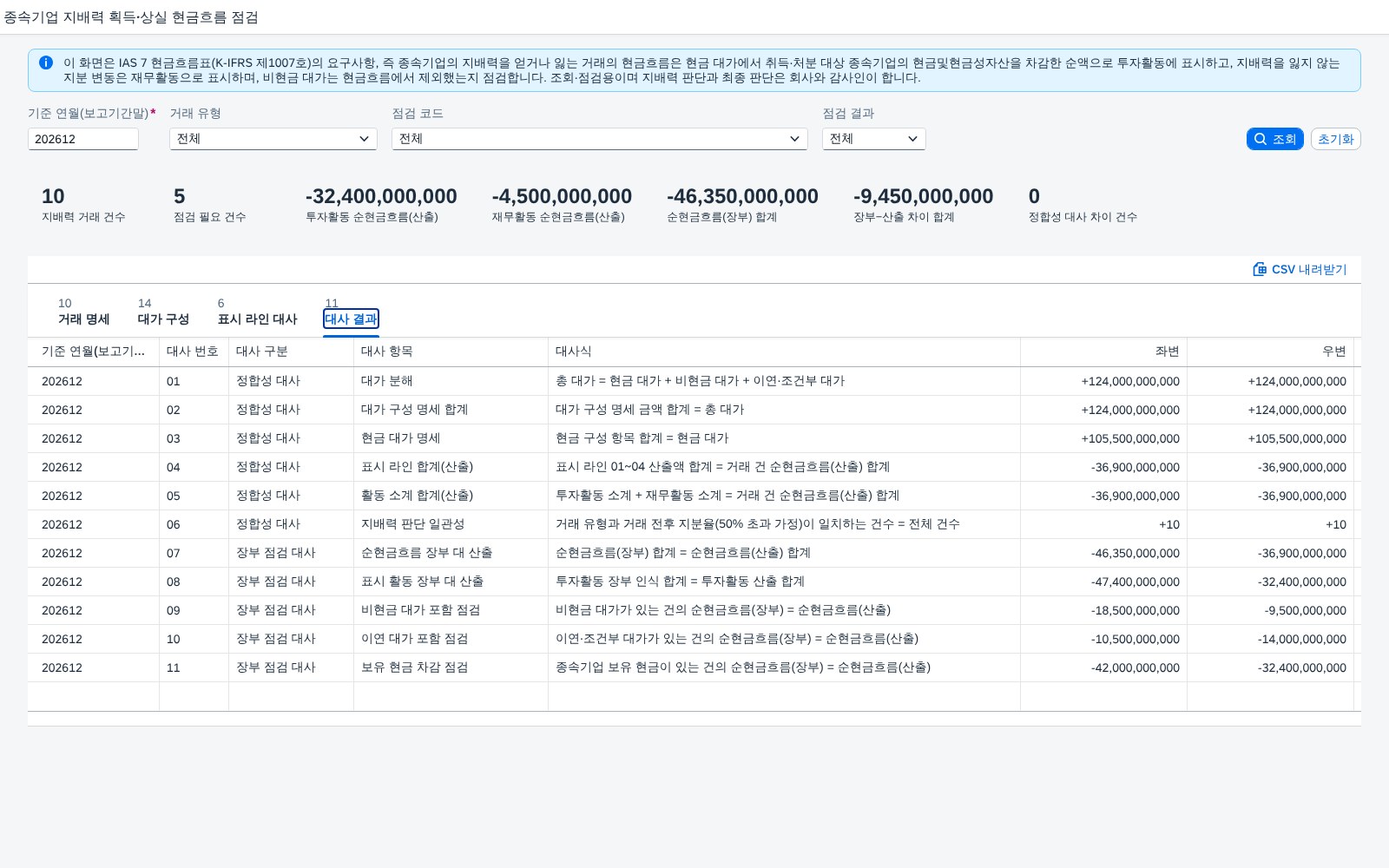
Task: Click the 점검 필요 건수 value 5
Action: (180, 197)
